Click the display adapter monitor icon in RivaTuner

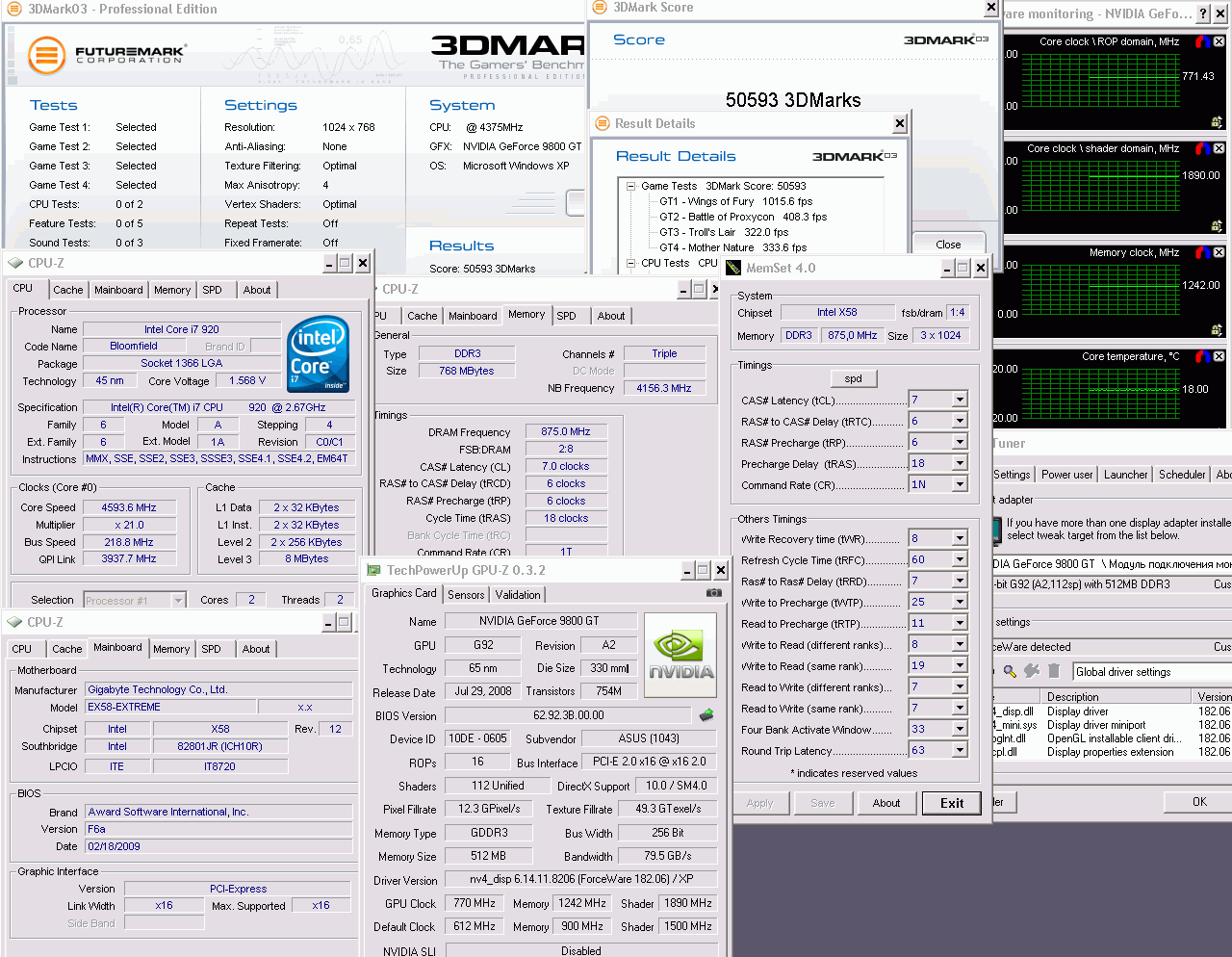click(x=996, y=530)
